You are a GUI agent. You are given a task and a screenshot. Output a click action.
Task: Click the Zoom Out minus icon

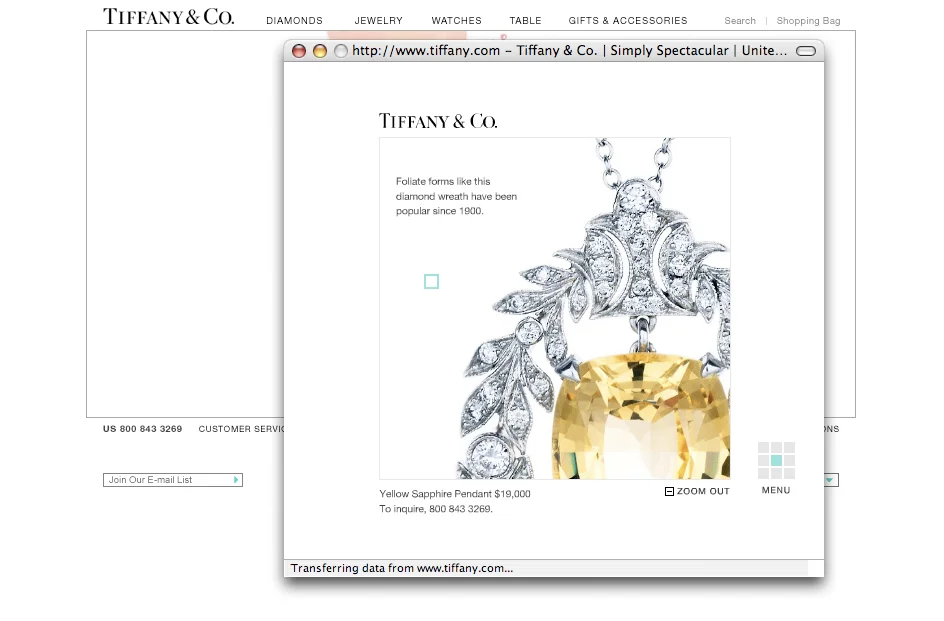(669, 491)
